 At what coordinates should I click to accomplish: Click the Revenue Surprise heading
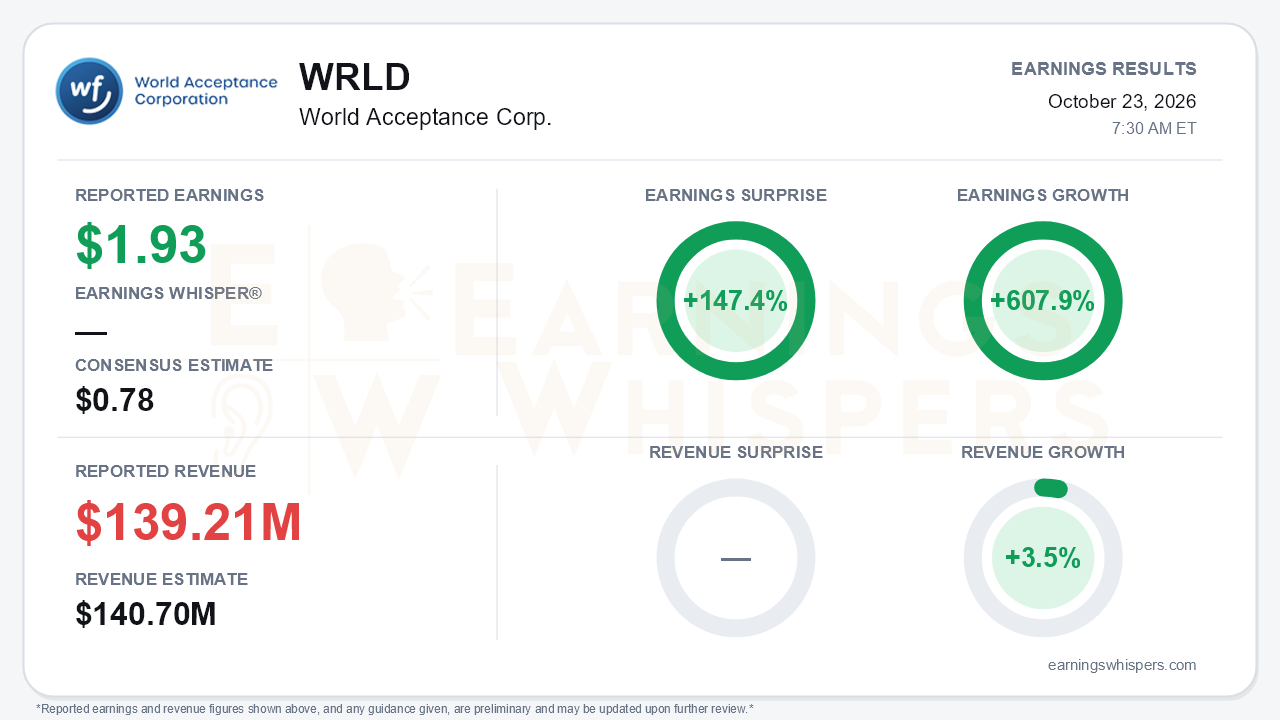click(x=736, y=452)
